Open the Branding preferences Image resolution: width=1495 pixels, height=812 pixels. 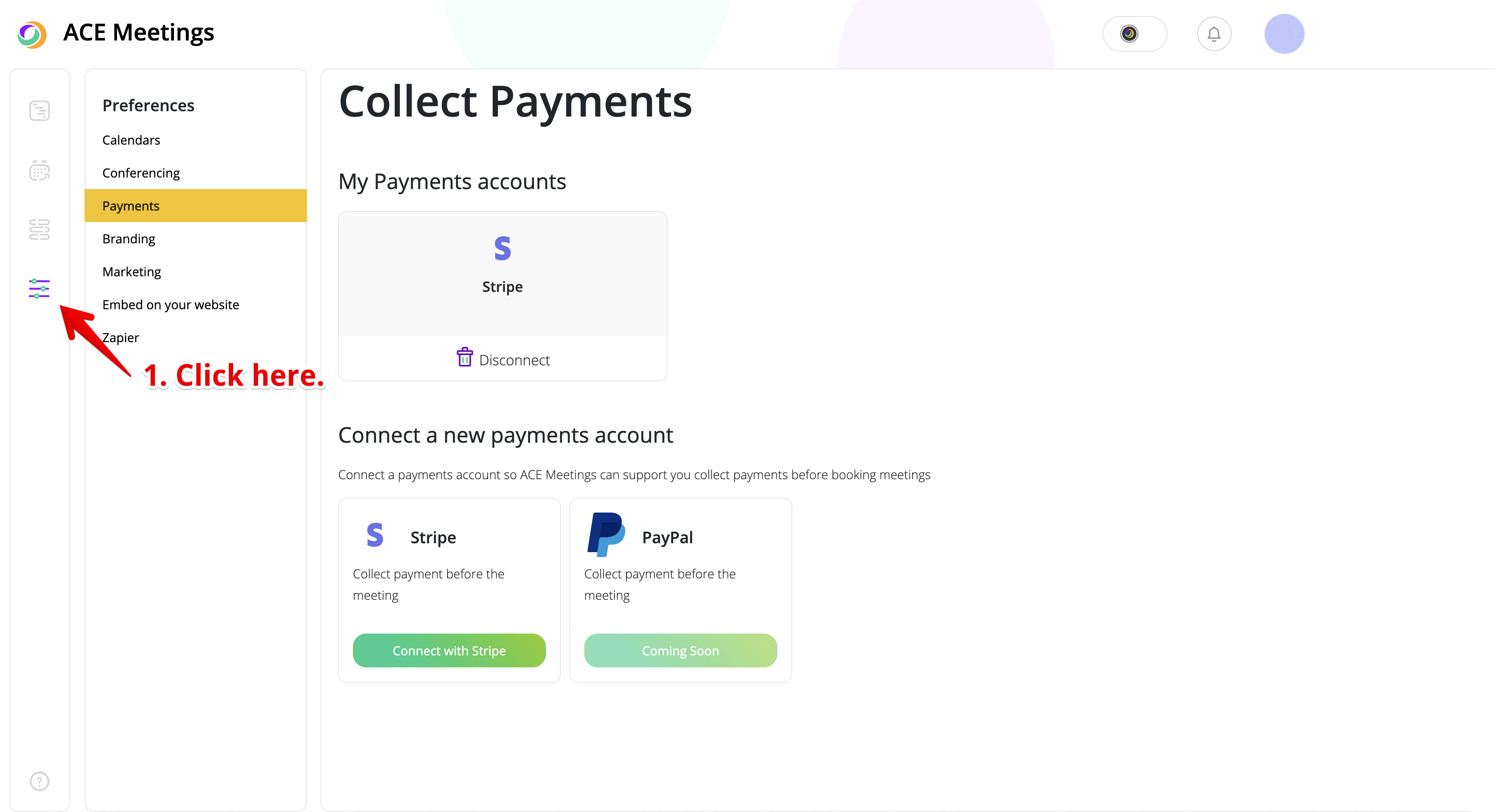click(x=129, y=239)
